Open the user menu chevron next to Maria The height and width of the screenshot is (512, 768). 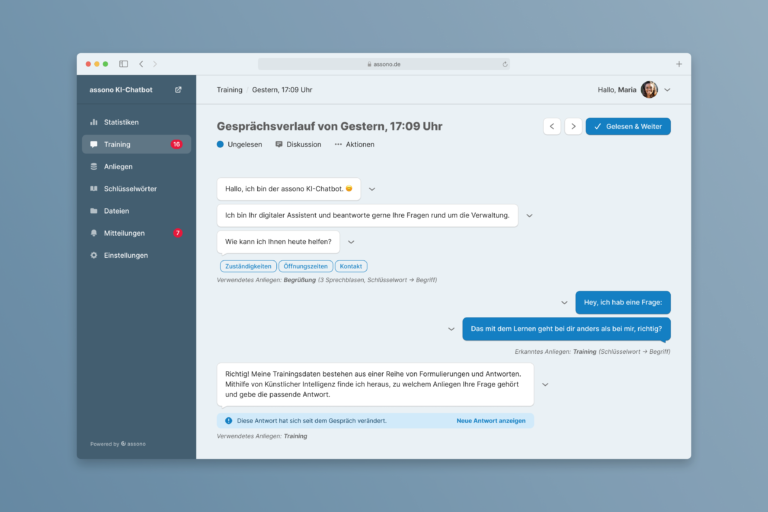coord(667,90)
